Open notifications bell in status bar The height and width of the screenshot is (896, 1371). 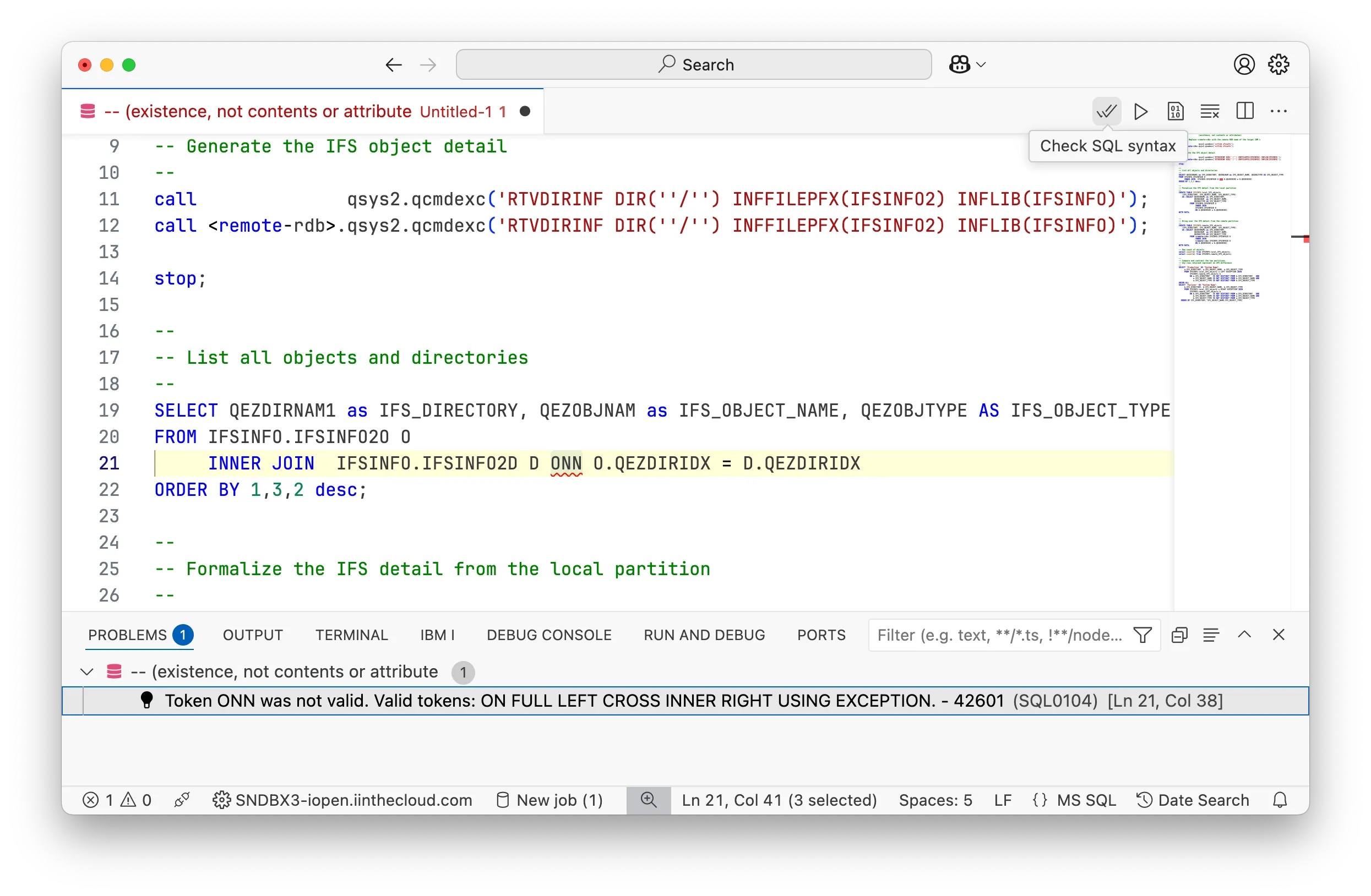tap(1280, 800)
